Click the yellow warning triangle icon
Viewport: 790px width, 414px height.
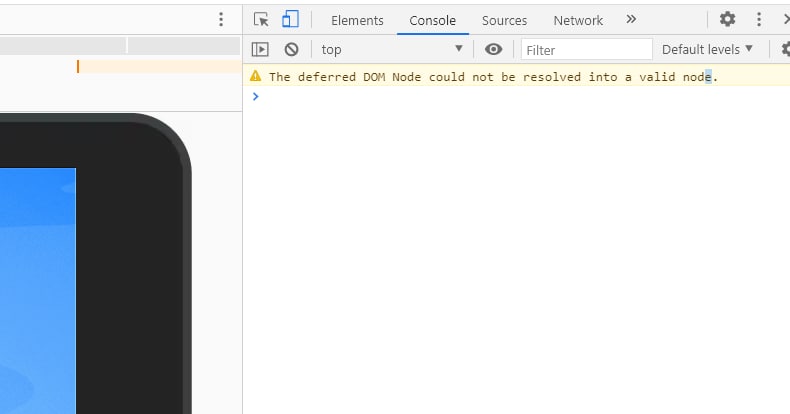tap(255, 76)
